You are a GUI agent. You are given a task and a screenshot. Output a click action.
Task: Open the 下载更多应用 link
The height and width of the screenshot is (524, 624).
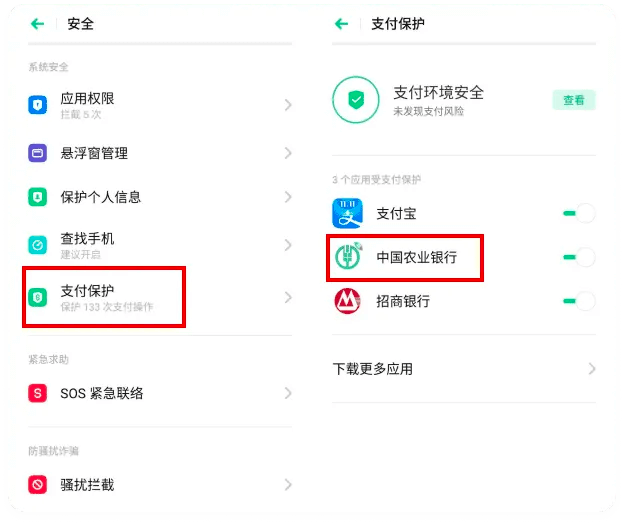click(x=372, y=369)
